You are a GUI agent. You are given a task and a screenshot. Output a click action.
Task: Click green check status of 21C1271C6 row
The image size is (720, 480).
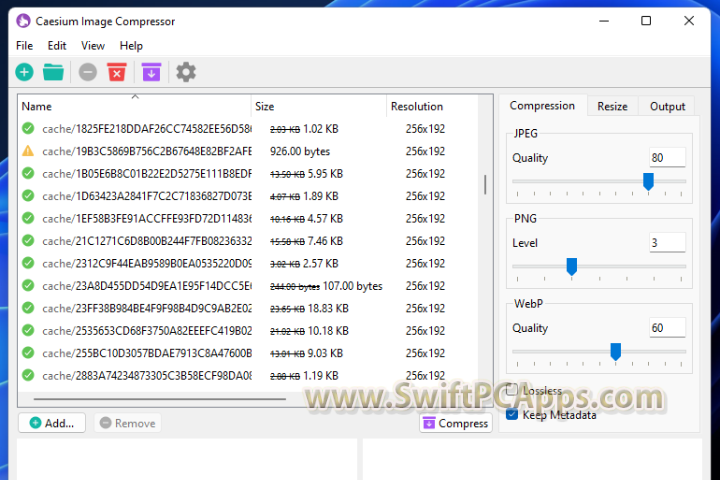point(28,241)
